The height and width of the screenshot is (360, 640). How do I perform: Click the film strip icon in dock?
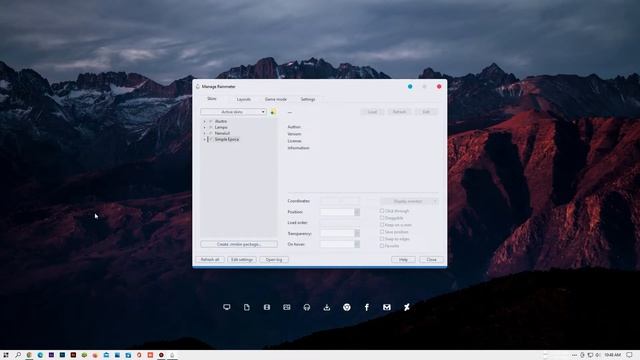pos(267,307)
